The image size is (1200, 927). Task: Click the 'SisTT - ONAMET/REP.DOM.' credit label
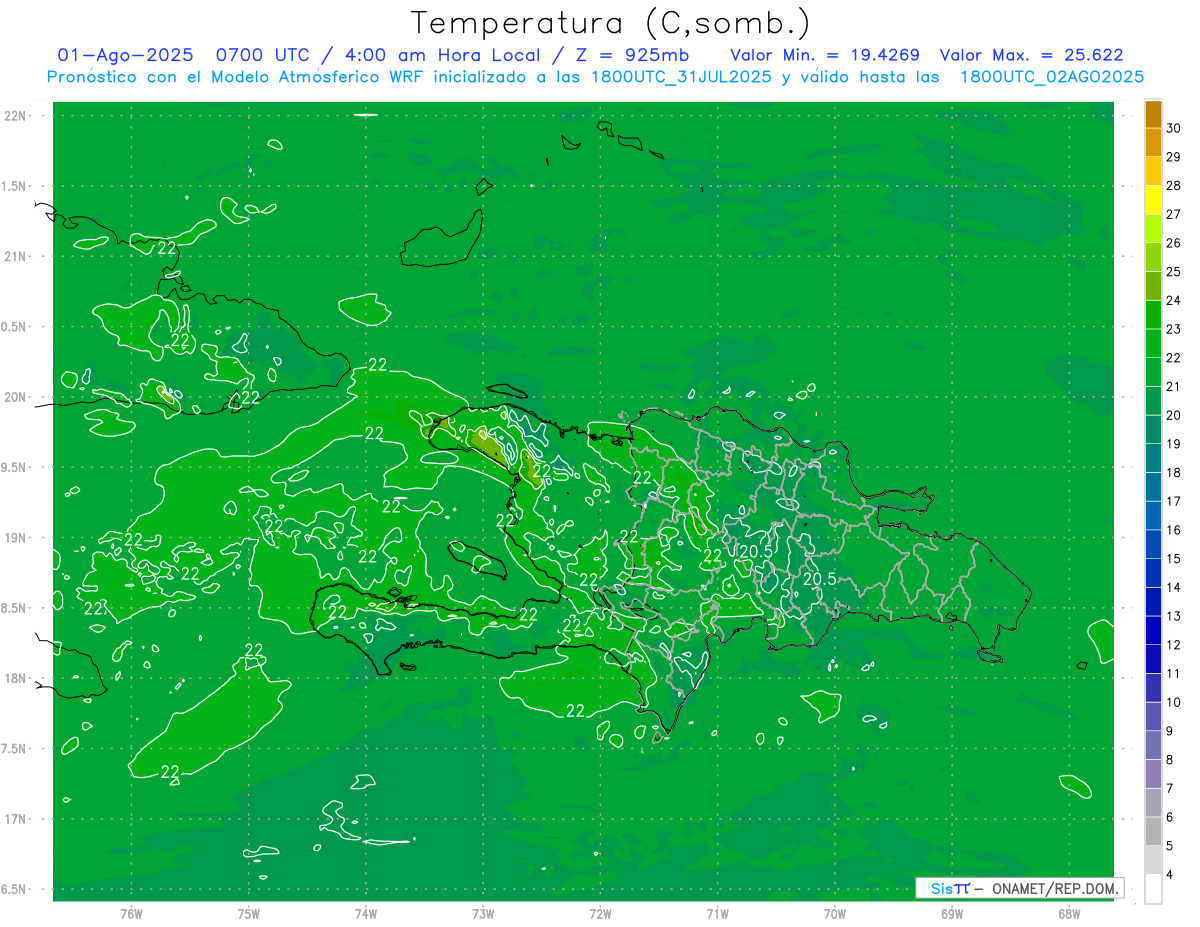pyautogui.click(x=1020, y=888)
